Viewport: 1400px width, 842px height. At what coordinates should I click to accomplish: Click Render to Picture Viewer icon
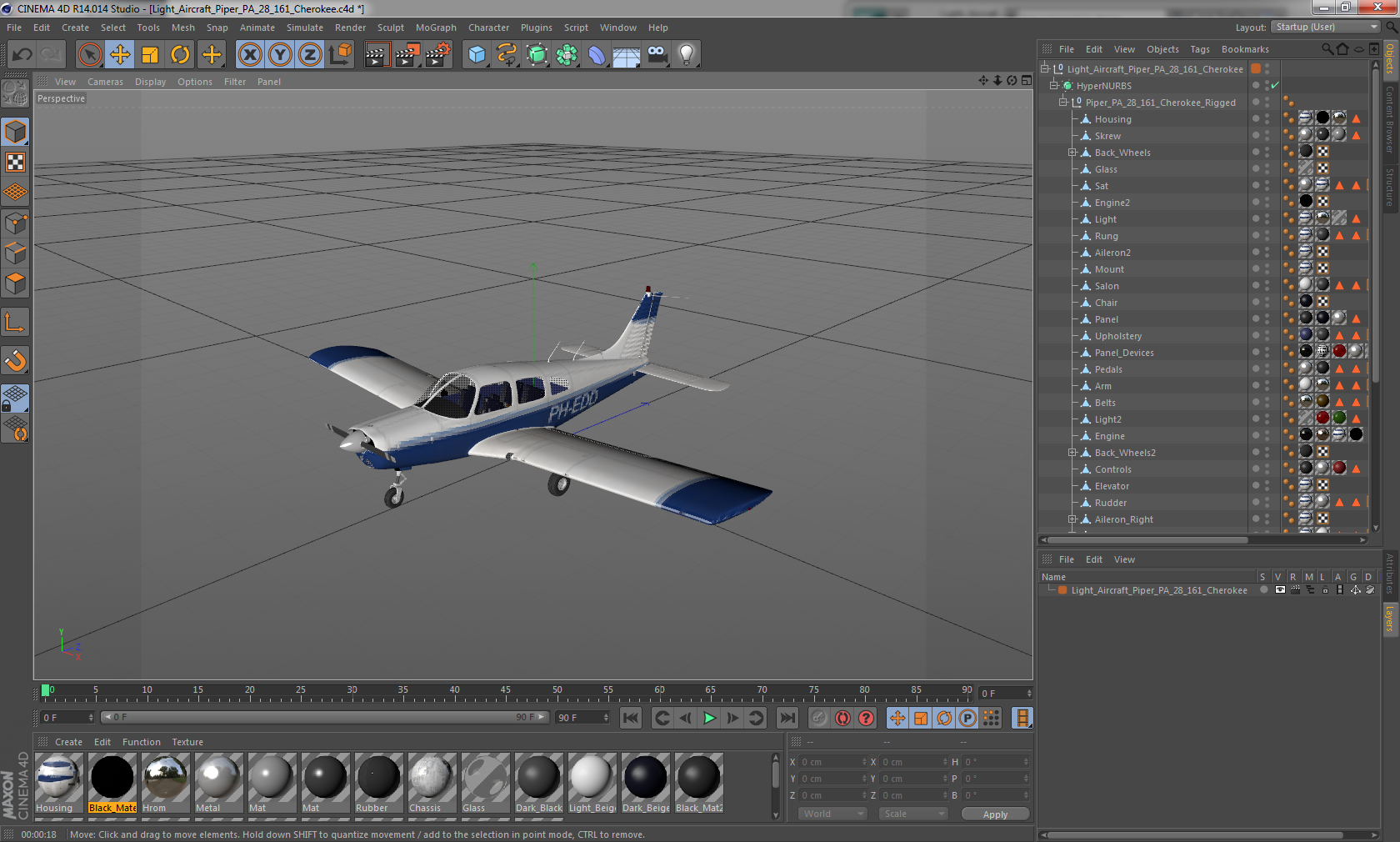coord(407,55)
